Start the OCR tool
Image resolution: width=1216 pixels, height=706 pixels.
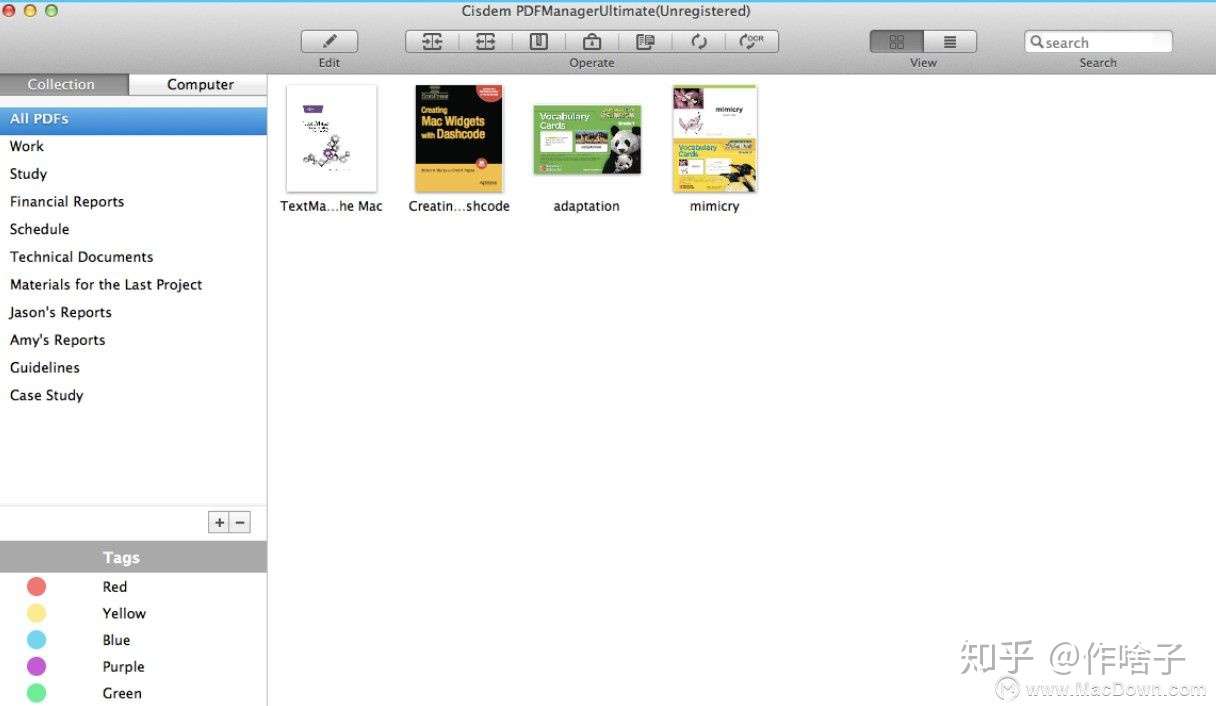coord(752,41)
